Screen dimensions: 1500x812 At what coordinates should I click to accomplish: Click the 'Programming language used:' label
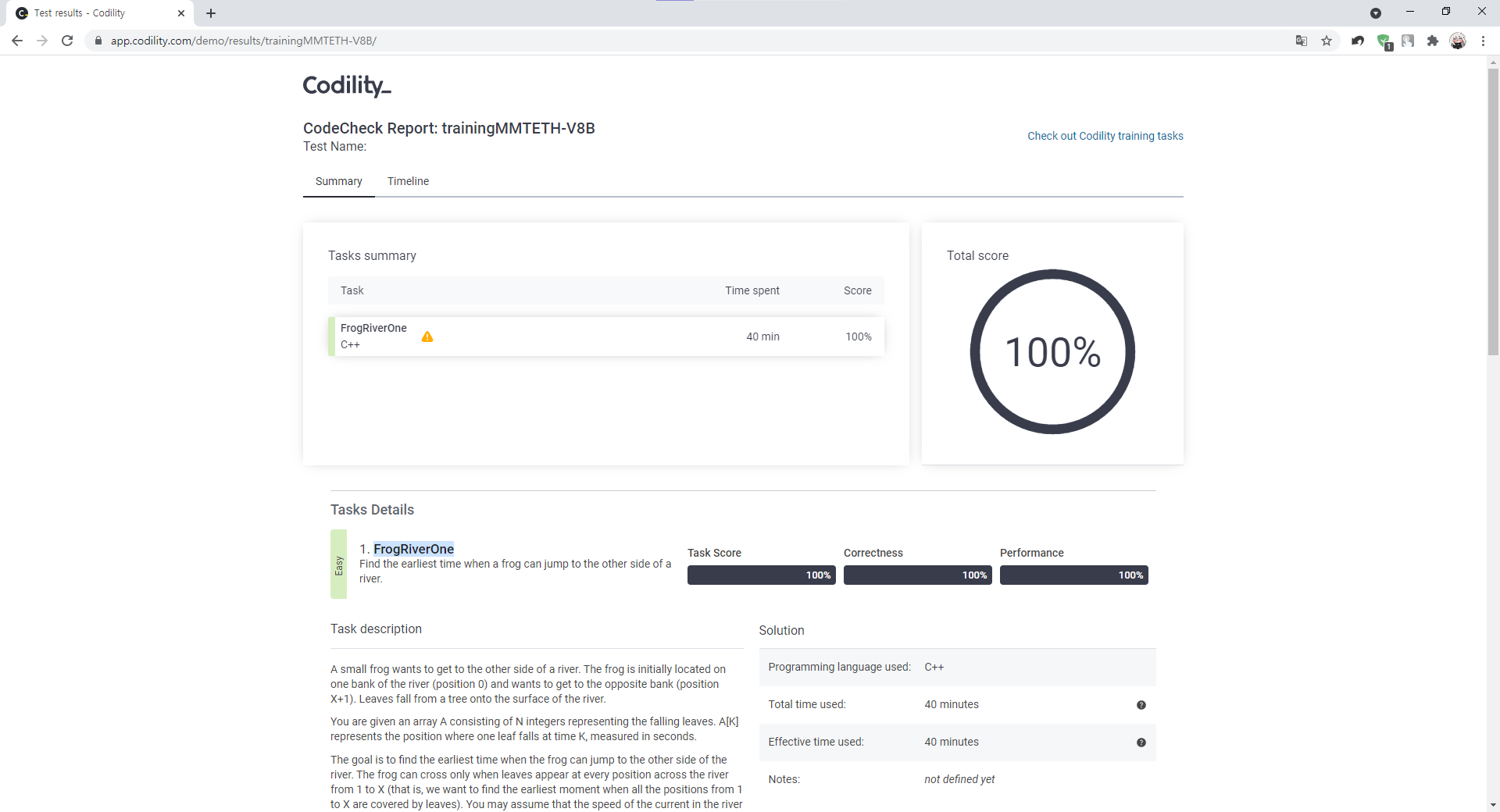click(x=839, y=667)
